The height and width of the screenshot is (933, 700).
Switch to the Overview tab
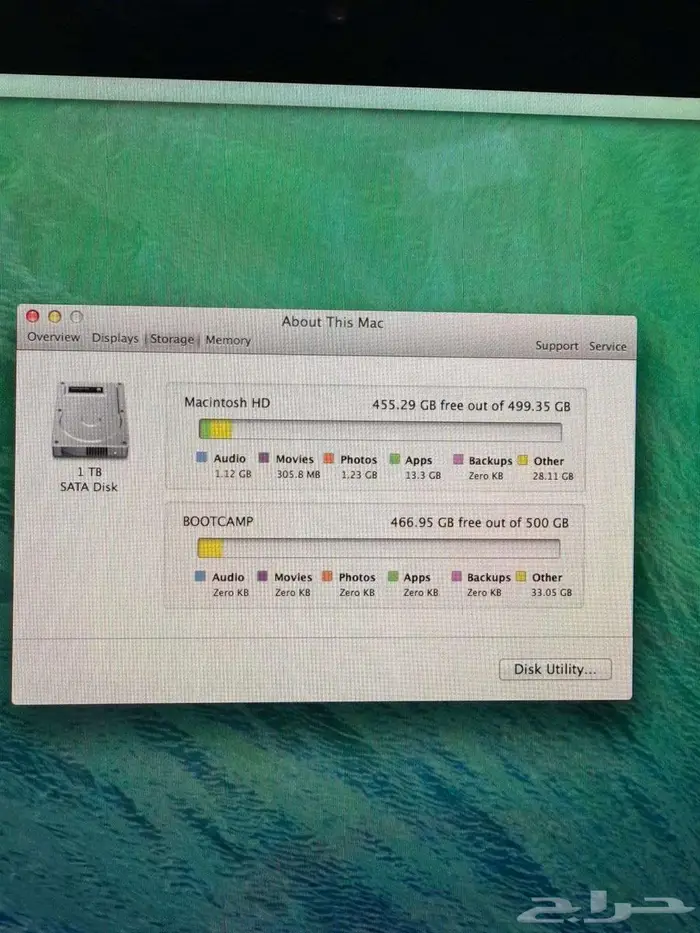click(x=54, y=338)
